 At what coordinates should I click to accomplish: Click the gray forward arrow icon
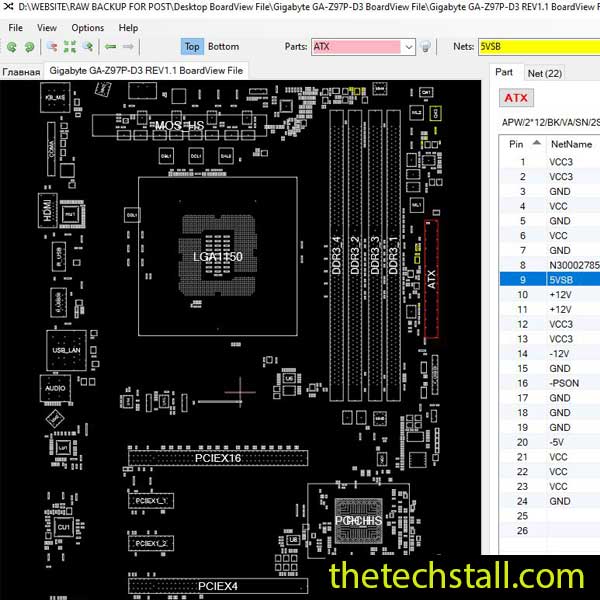128,46
